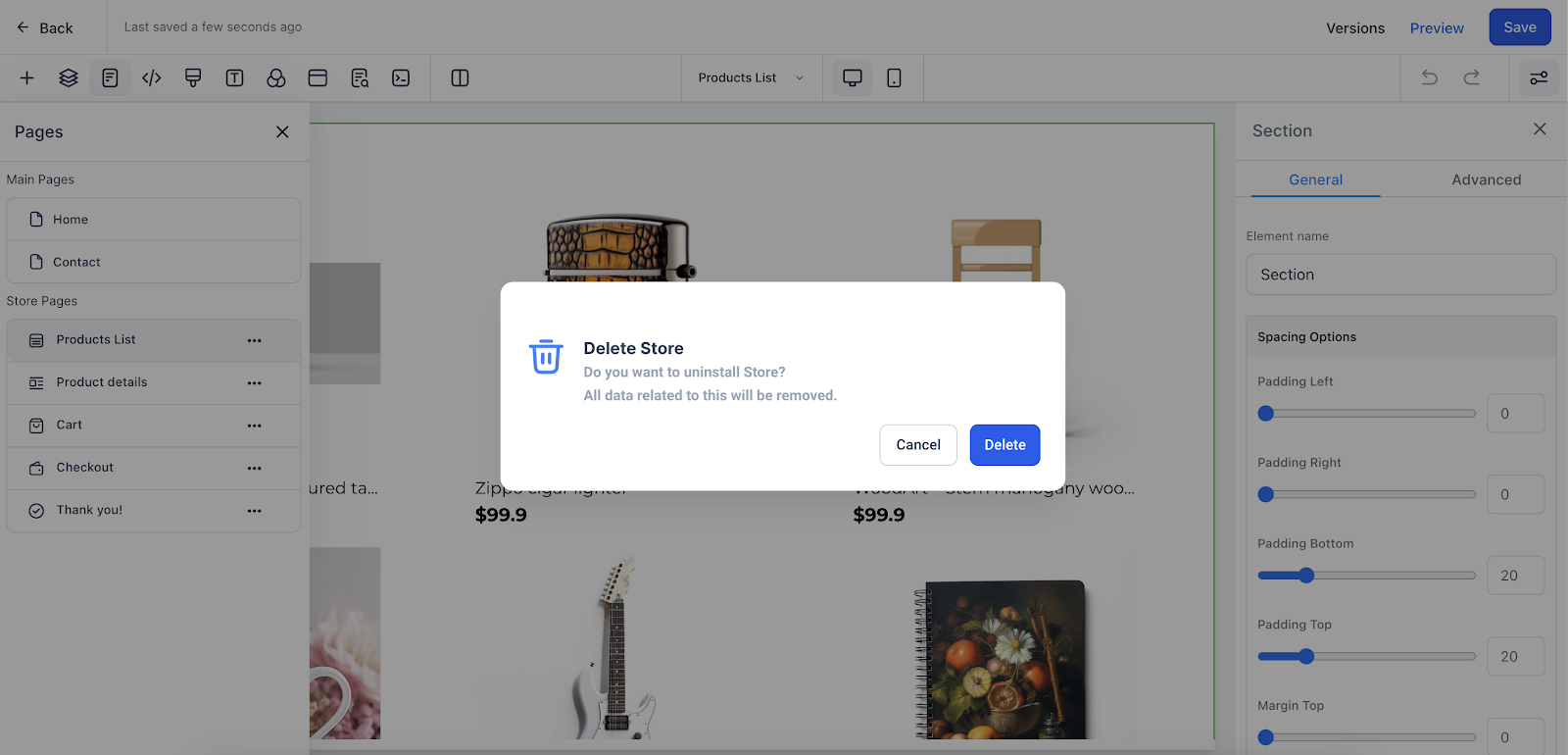Image resolution: width=1568 pixels, height=755 pixels.
Task: Switch to mobile view icon
Action: click(x=894, y=77)
